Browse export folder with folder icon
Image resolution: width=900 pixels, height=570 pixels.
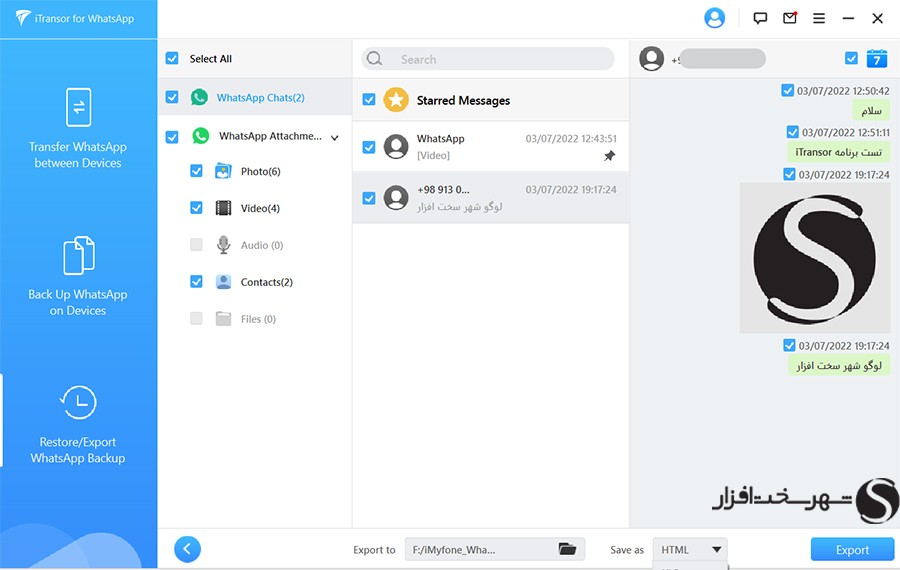click(567, 549)
